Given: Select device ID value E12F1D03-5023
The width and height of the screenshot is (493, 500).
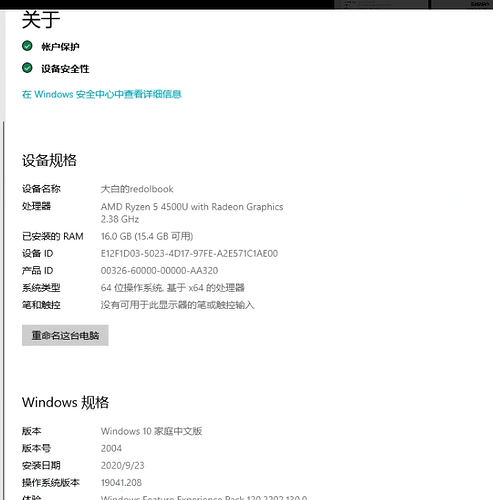Looking at the screenshot, I should tap(189, 254).
